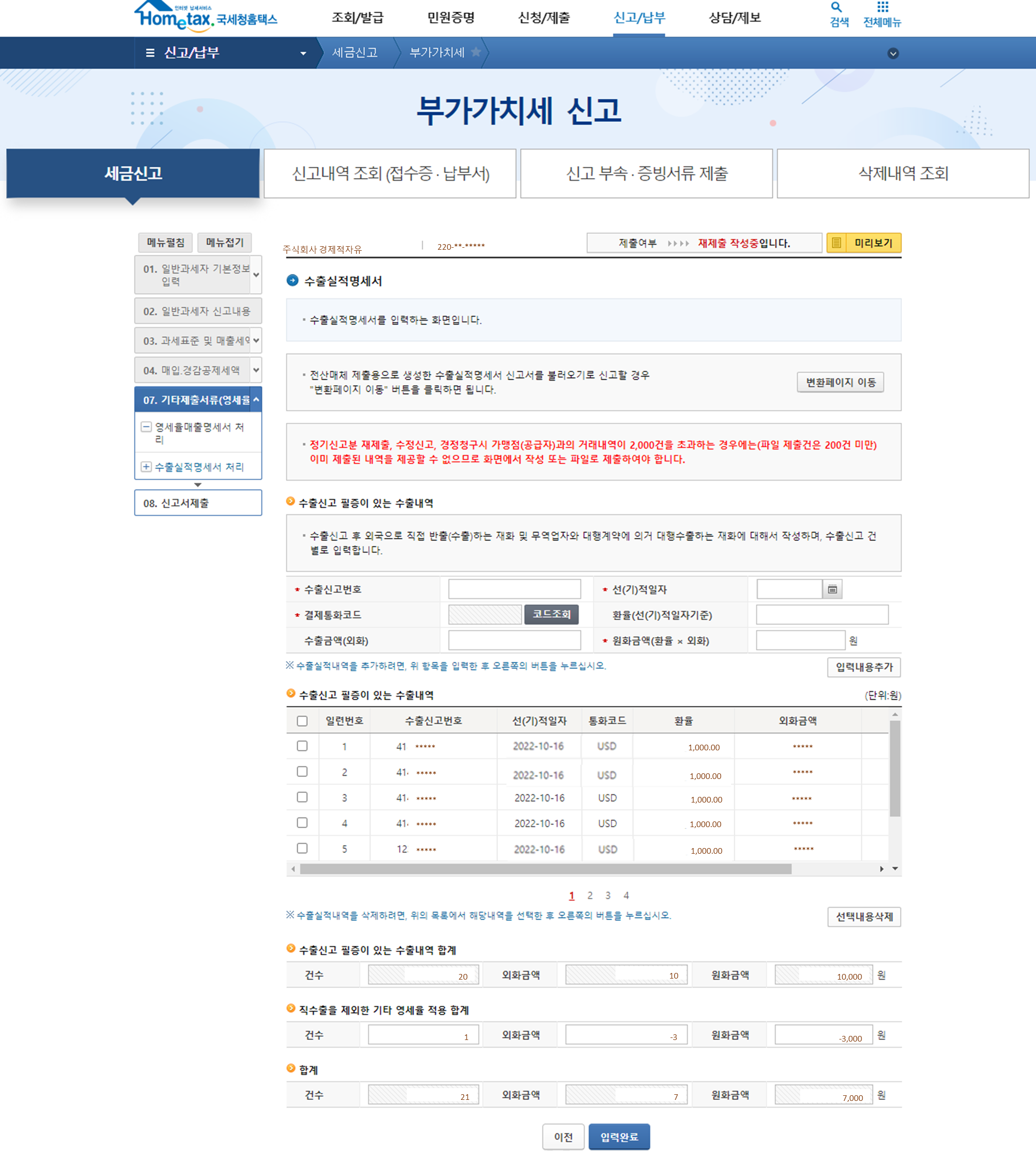Click the hamburger icon beside 신고/납부
This screenshot has height=1170, width=1036.
tap(150, 53)
